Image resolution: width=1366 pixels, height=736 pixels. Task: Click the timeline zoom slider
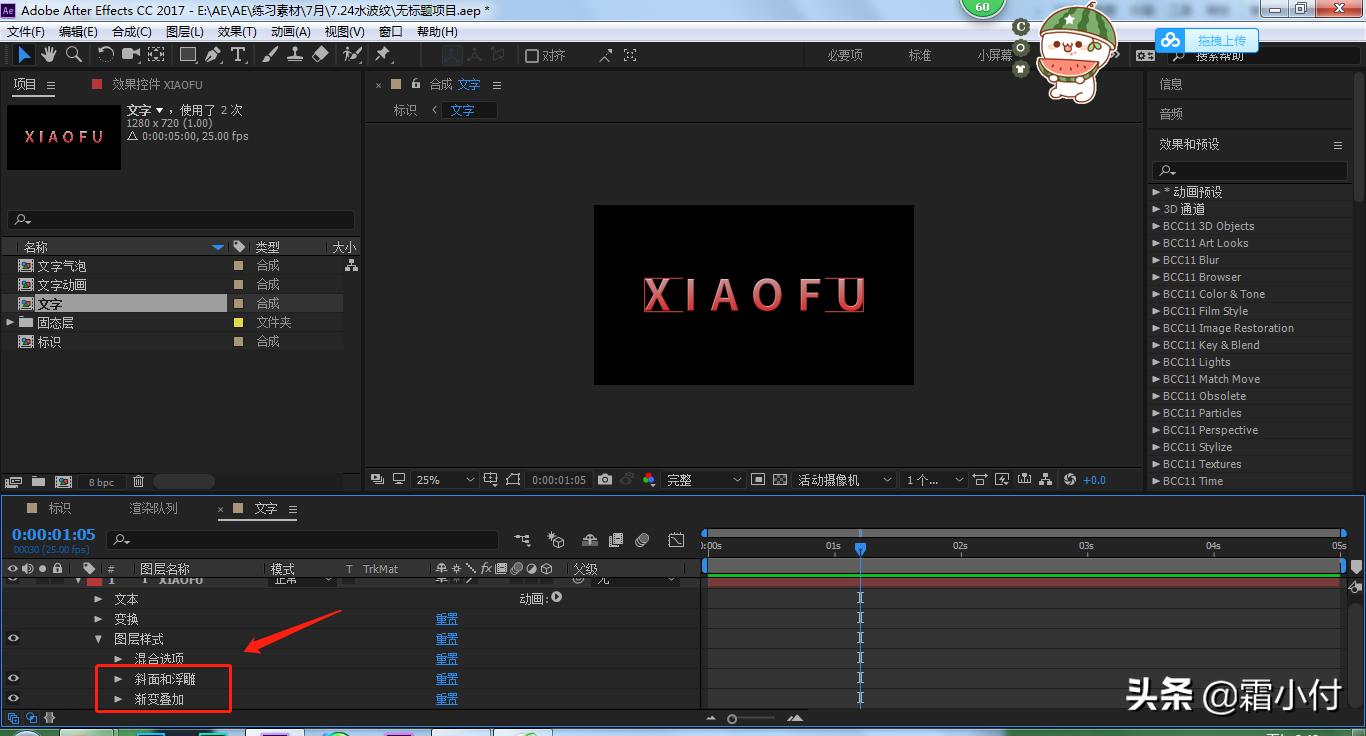(733, 719)
